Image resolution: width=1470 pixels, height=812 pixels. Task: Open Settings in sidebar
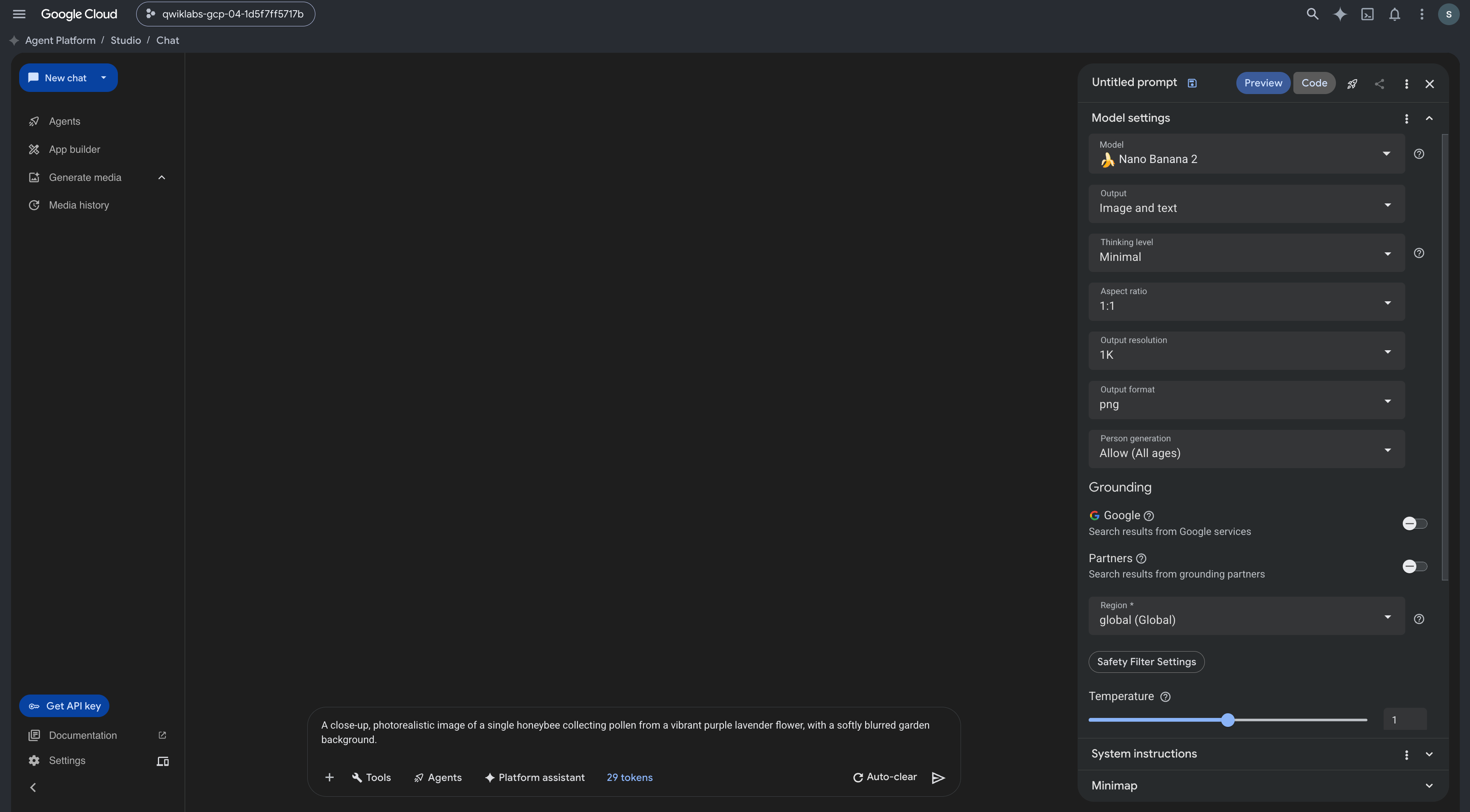click(67, 761)
